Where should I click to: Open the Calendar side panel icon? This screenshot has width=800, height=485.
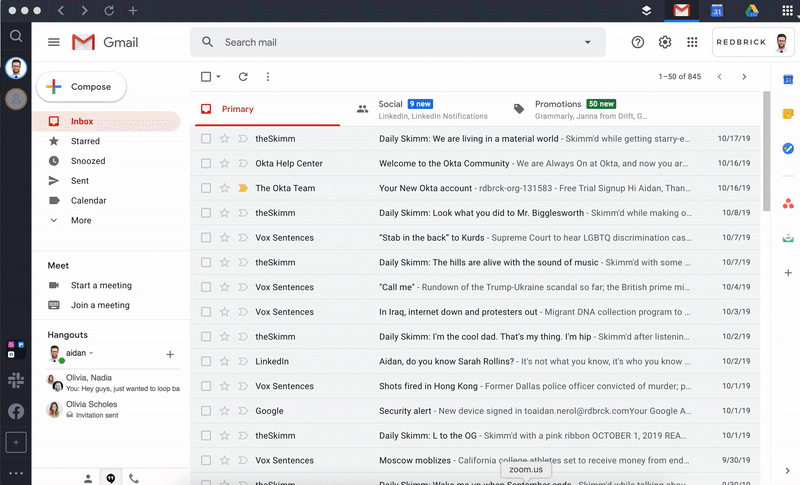pyautogui.click(x=788, y=79)
